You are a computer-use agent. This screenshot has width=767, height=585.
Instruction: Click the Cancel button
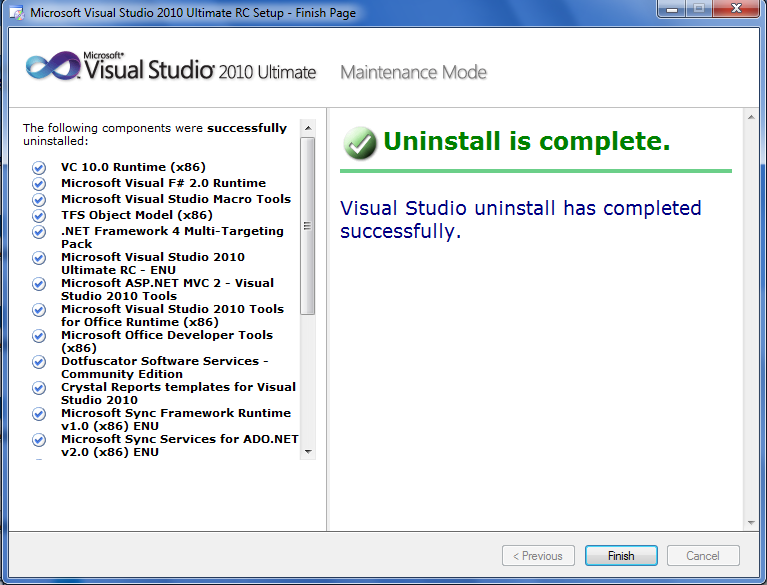point(703,556)
